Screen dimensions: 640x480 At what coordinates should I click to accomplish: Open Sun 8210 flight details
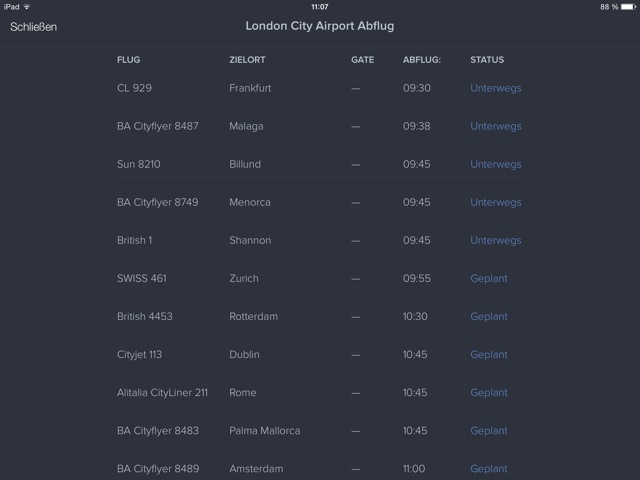(138, 164)
